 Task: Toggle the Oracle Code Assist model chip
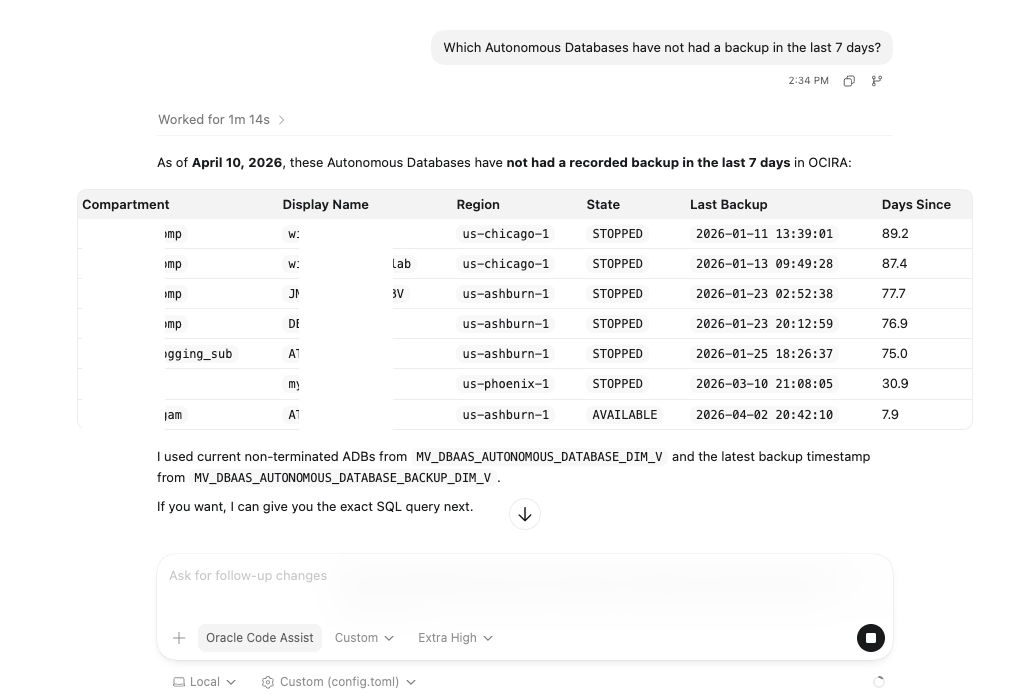[259, 638]
